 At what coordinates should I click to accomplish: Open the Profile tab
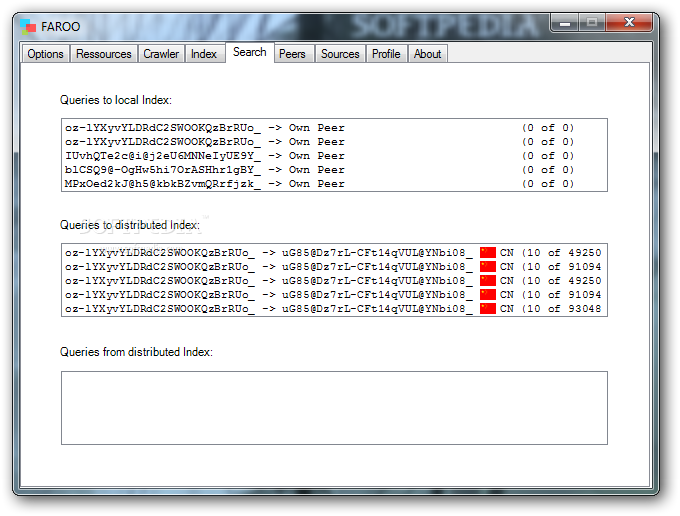pyautogui.click(x=386, y=54)
